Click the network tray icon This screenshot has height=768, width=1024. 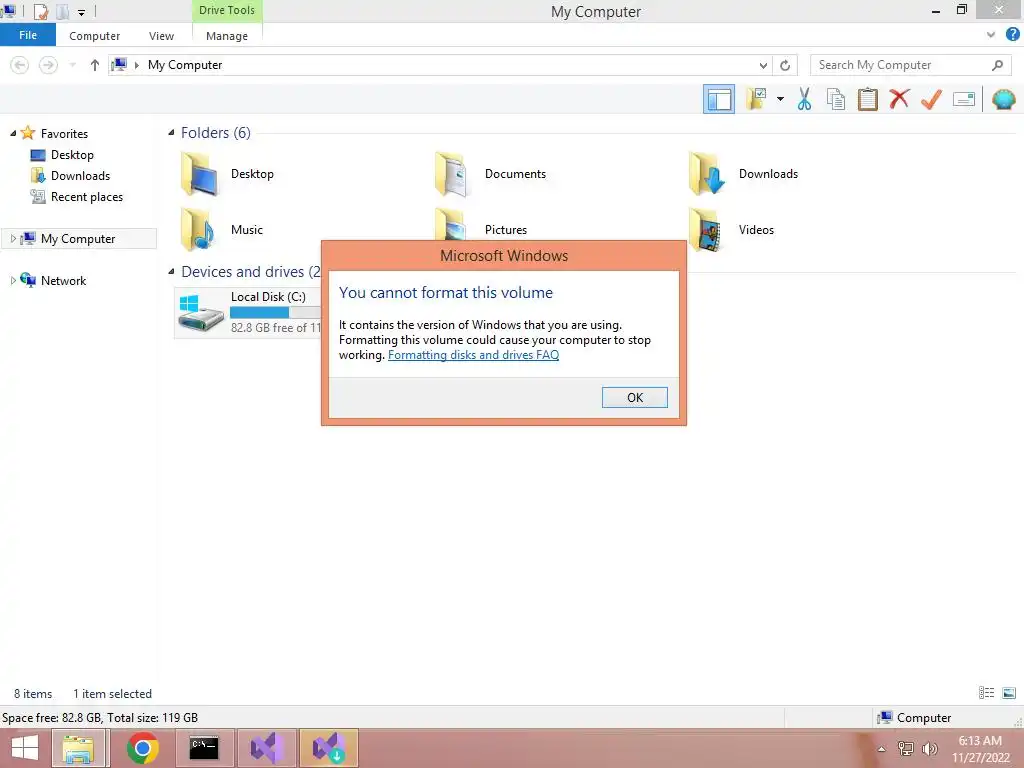click(905, 748)
